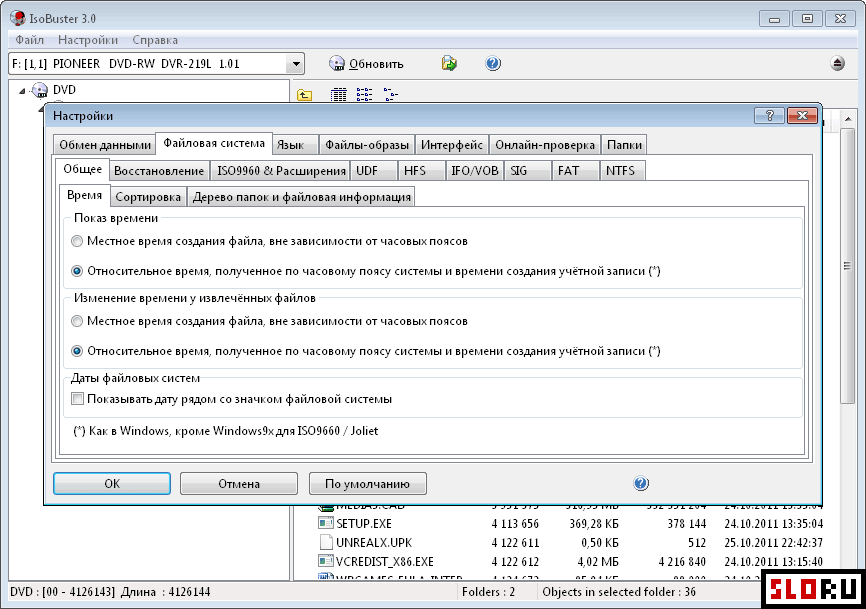Click LBA value 4 113 656

515,523
